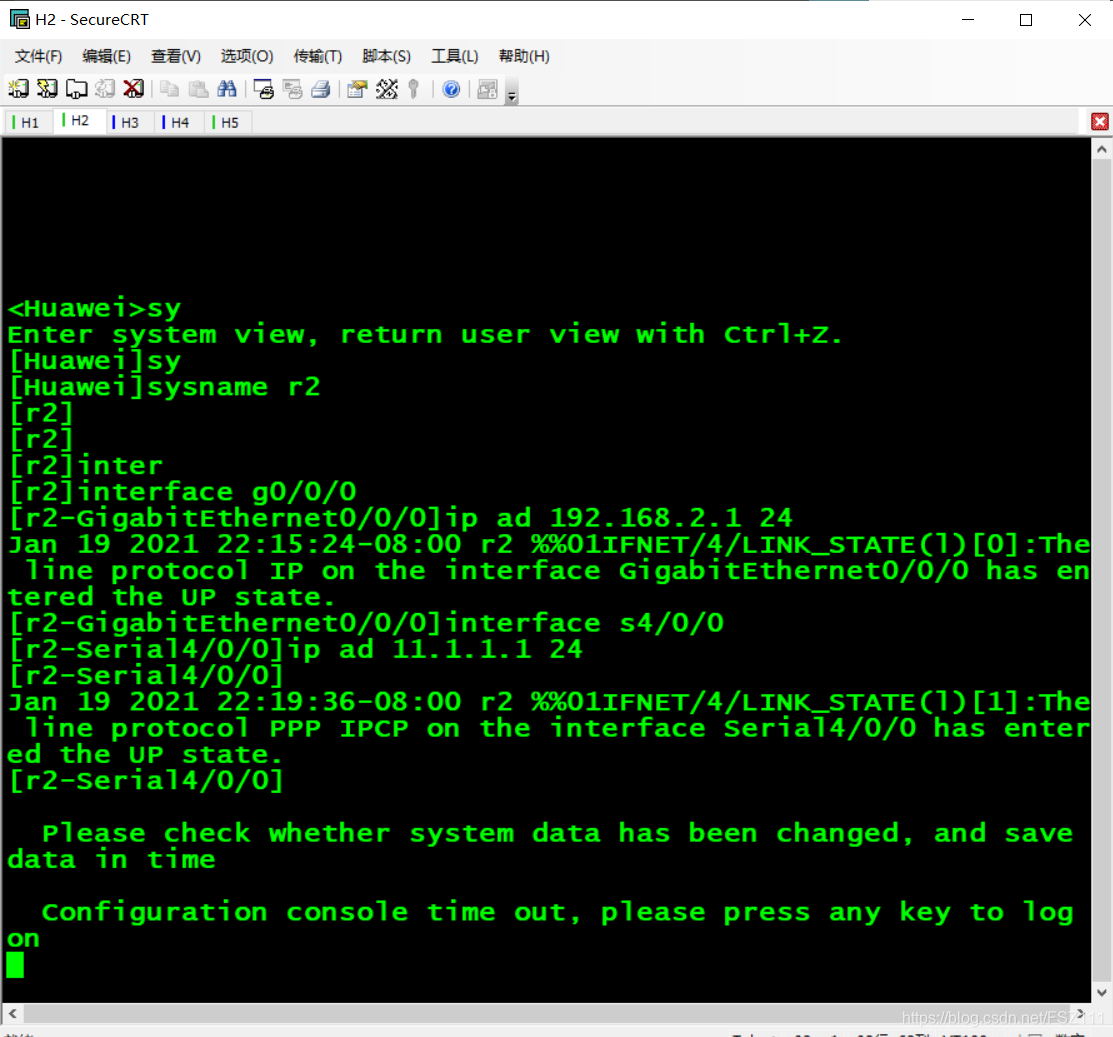The image size is (1113, 1037).
Task: Switch to the H5 session tab
Action: click(229, 122)
